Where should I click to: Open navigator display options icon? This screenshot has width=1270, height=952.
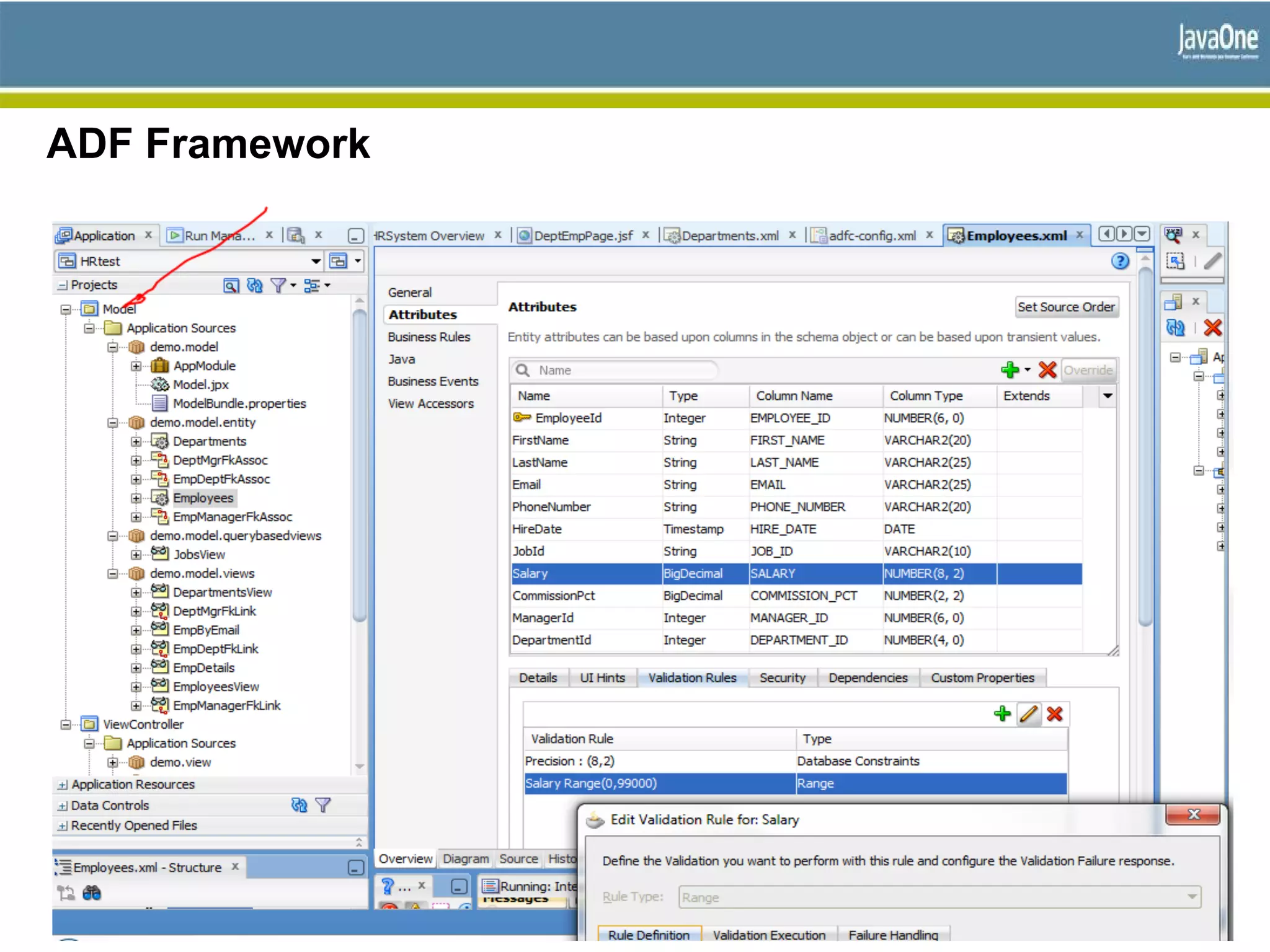tap(312, 285)
